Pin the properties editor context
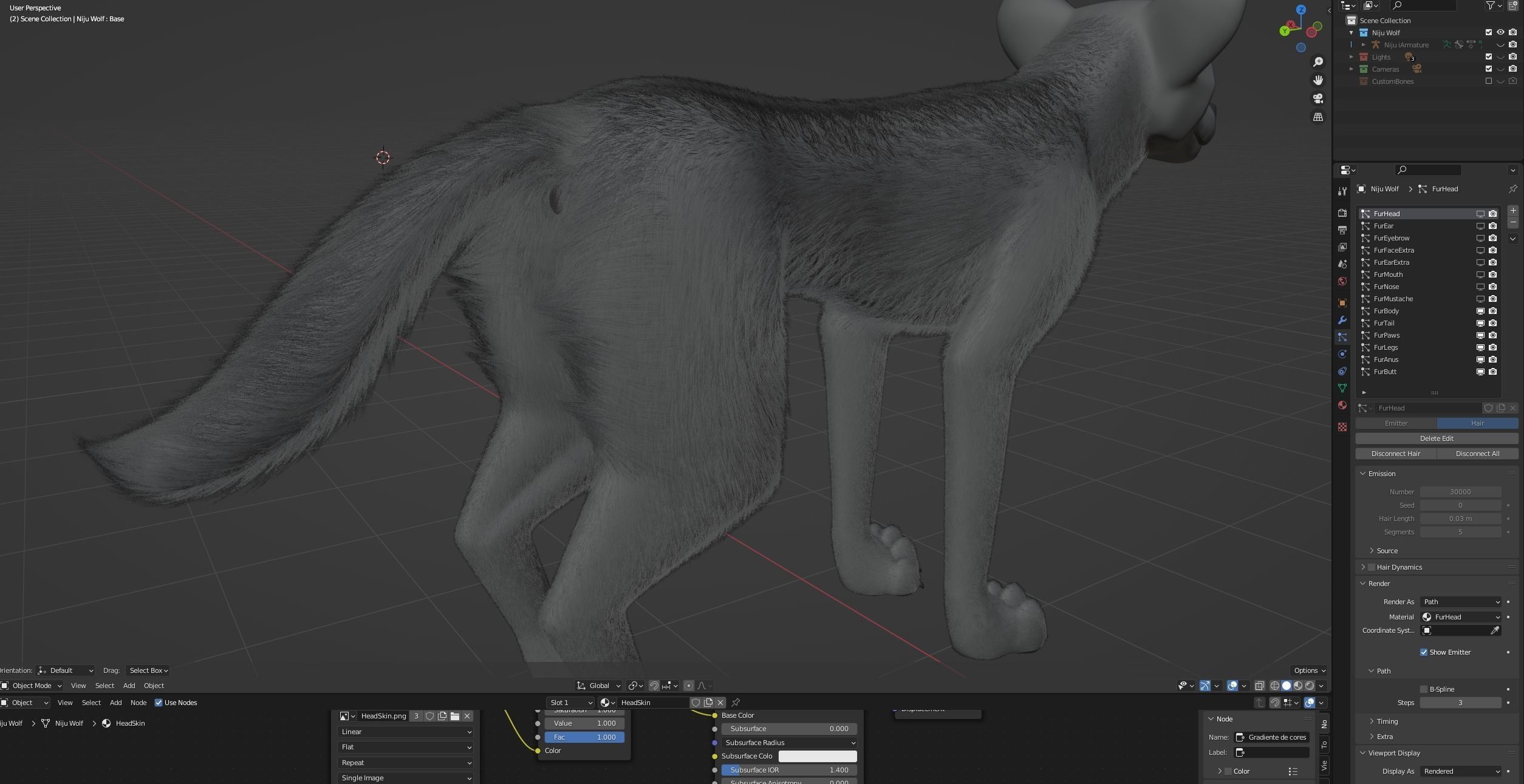This screenshot has height=784, width=1524. [x=1512, y=189]
